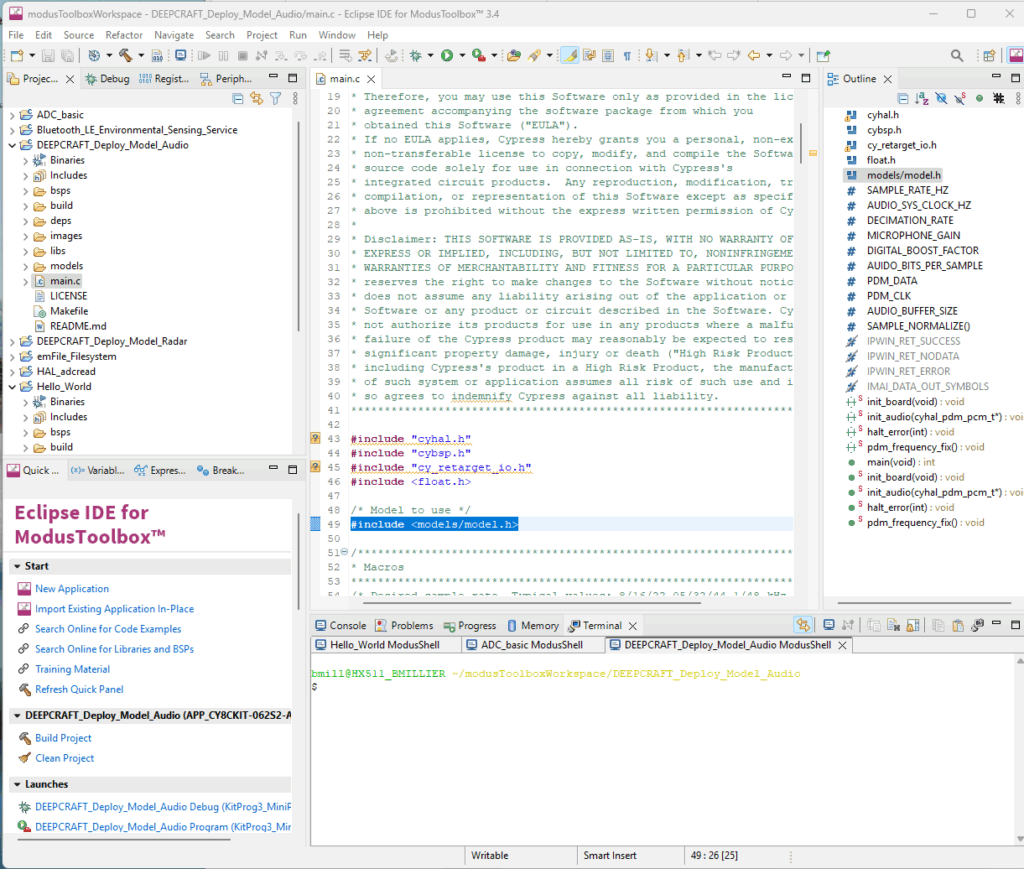Click the Back navigation arrow icon
Screen dimensions: 1024x869
point(754,55)
